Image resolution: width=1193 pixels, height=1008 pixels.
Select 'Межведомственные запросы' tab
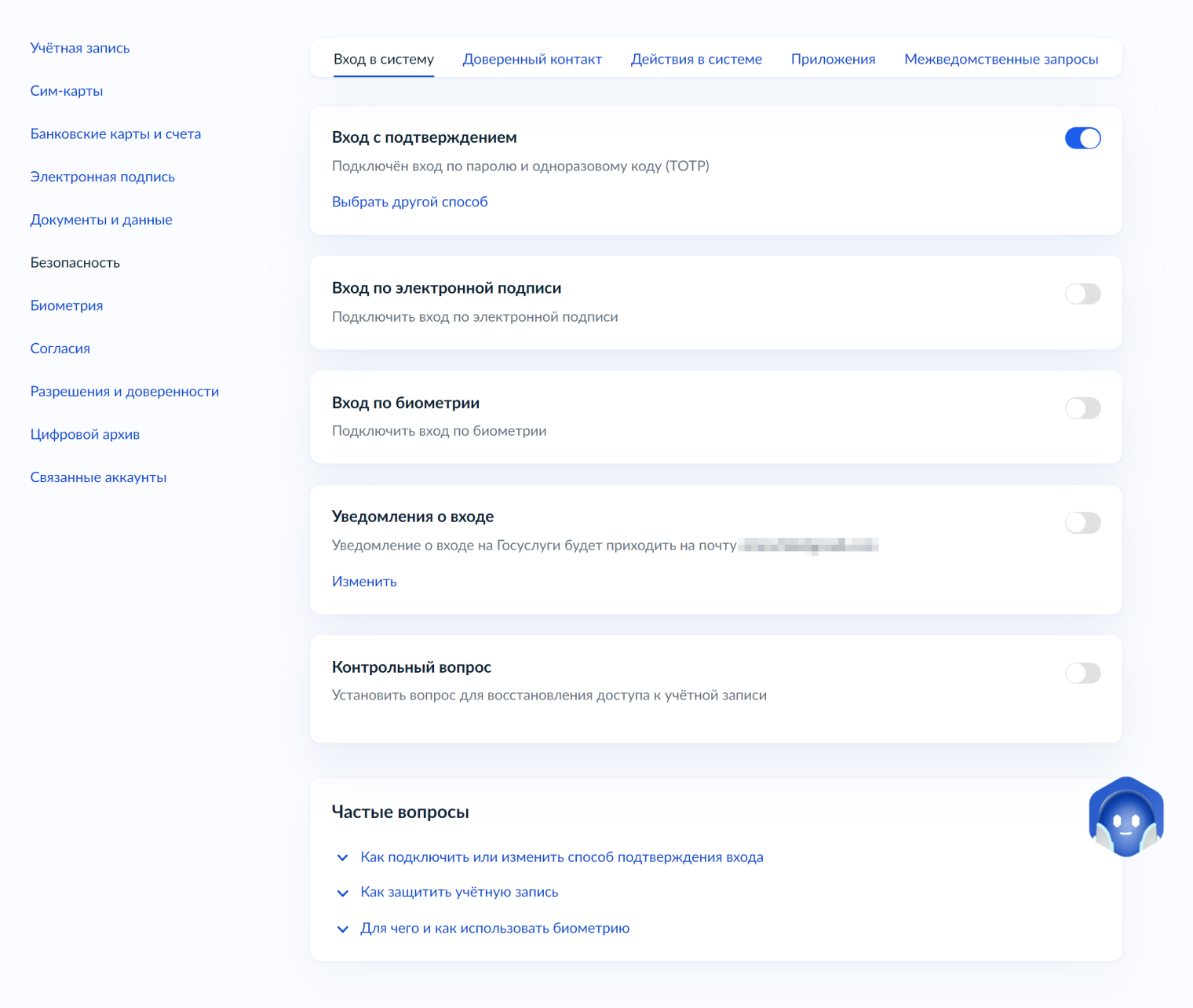click(1001, 60)
